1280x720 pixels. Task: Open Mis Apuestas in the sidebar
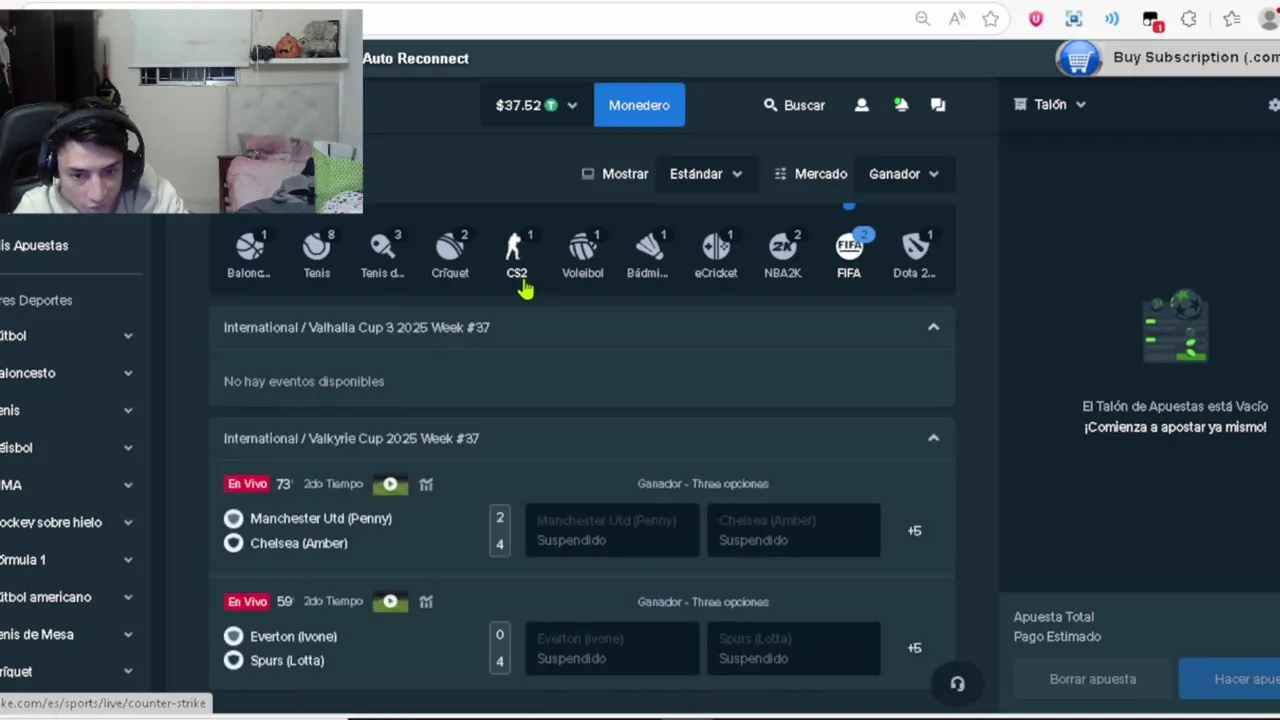(x=34, y=245)
